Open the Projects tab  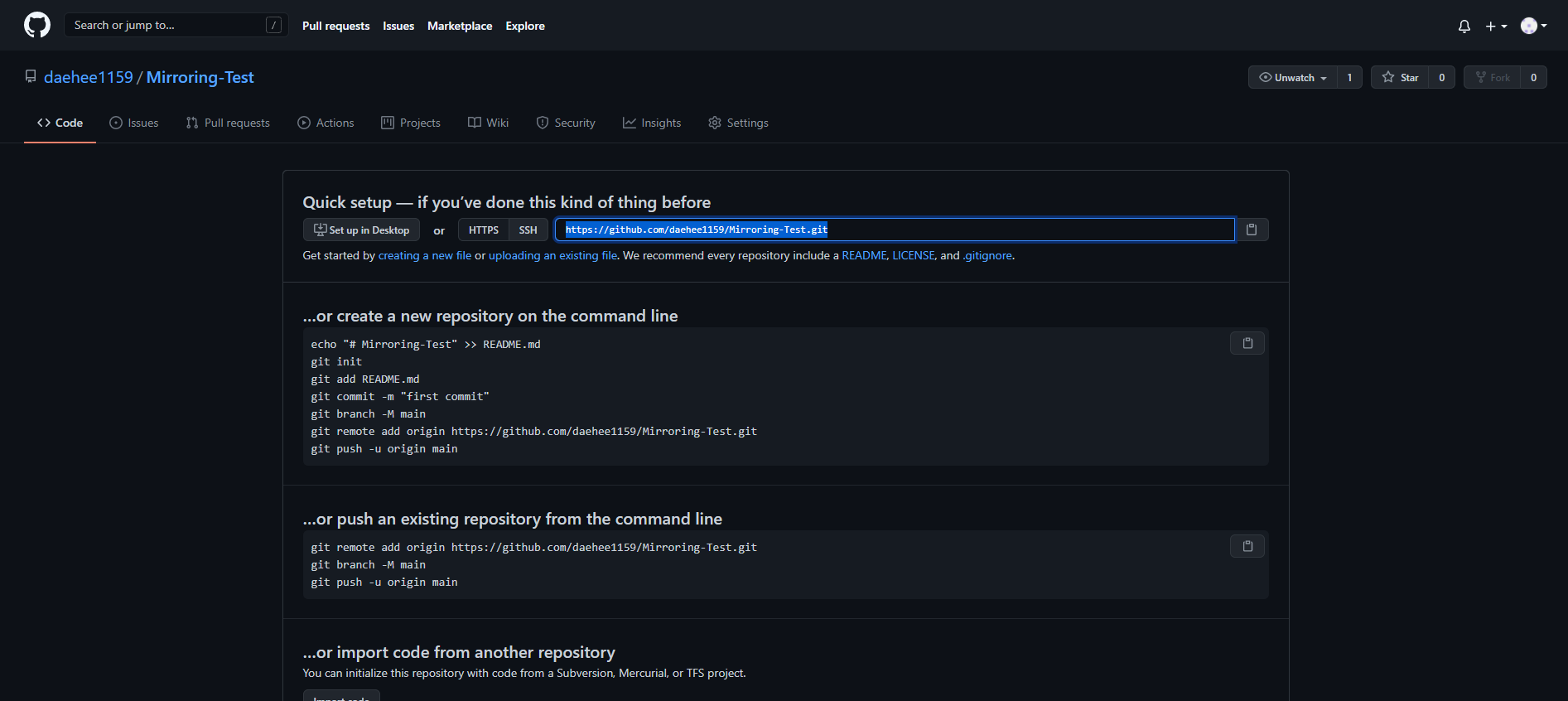click(411, 123)
